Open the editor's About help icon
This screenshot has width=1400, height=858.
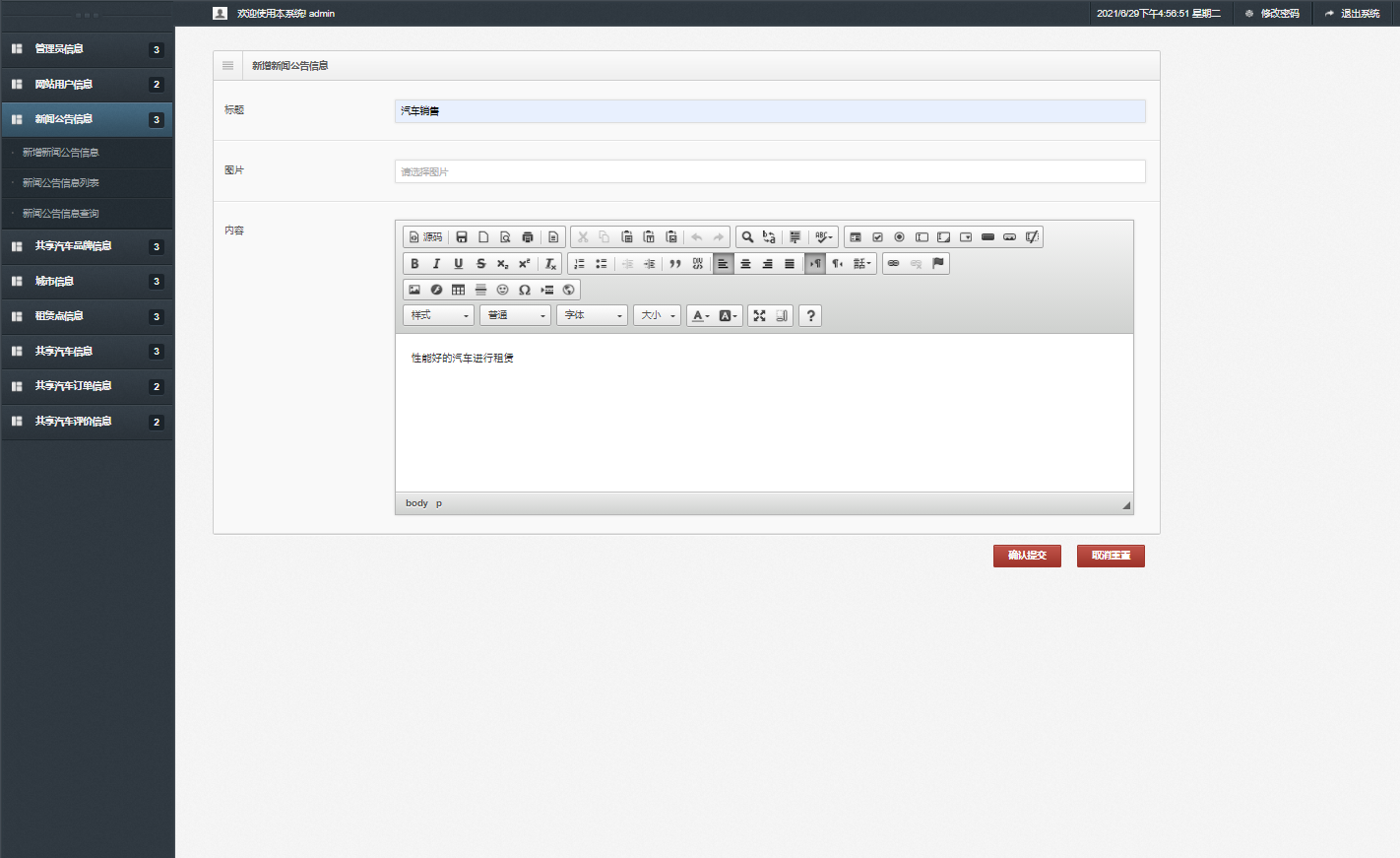810,316
